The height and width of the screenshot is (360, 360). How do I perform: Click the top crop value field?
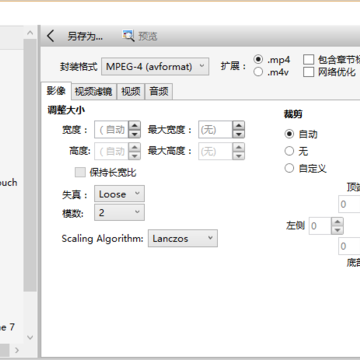click(x=349, y=204)
